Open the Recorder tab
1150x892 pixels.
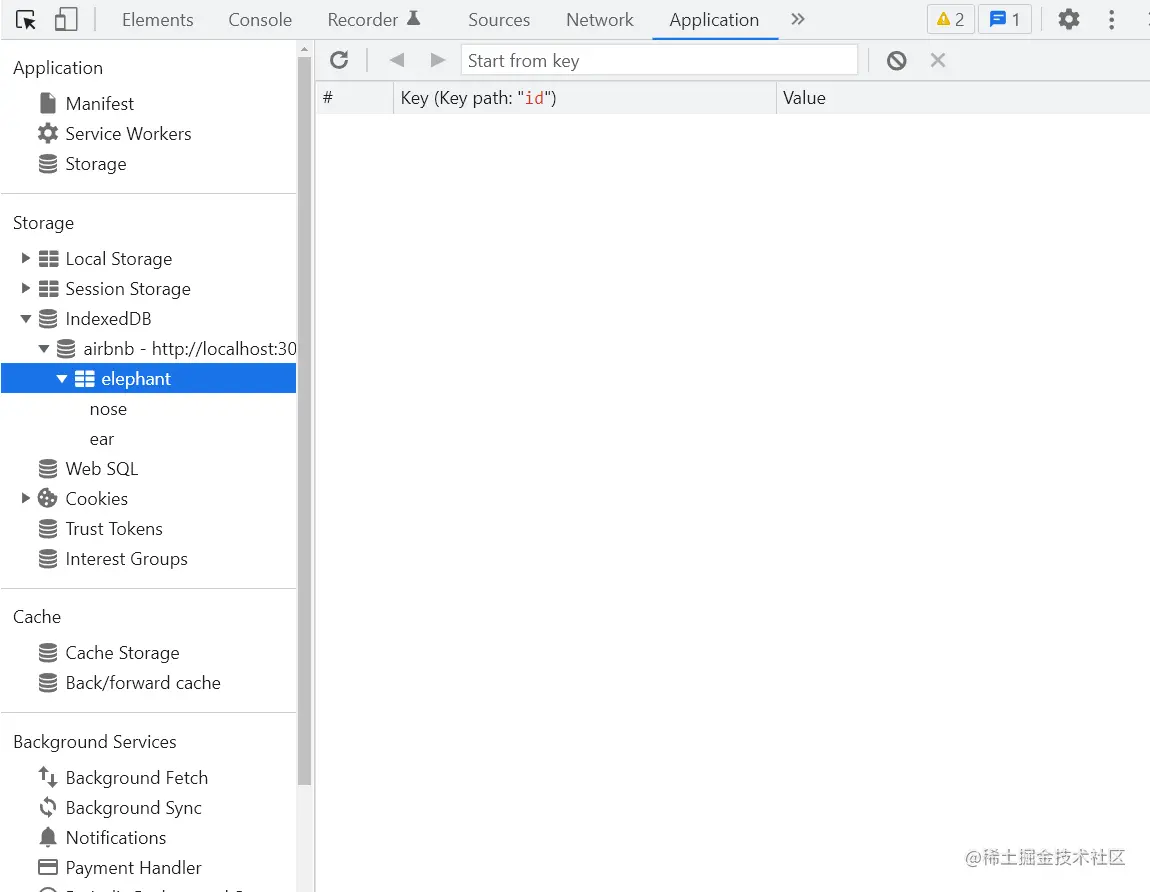point(373,20)
